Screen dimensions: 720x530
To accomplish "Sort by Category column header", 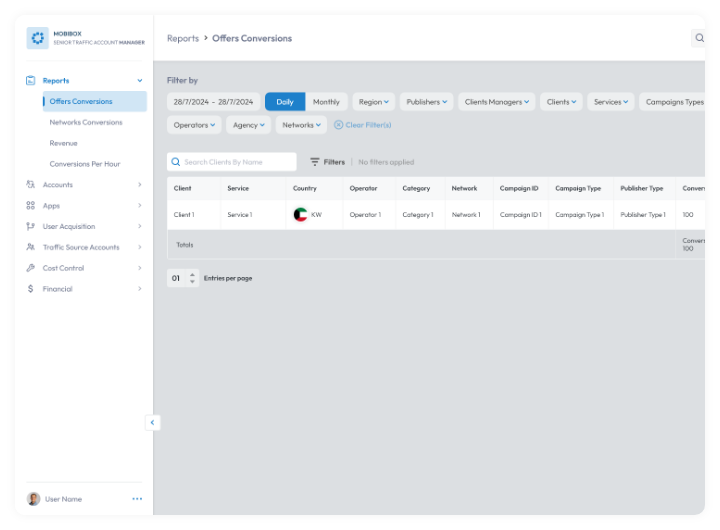I will click(x=416, y=188).
